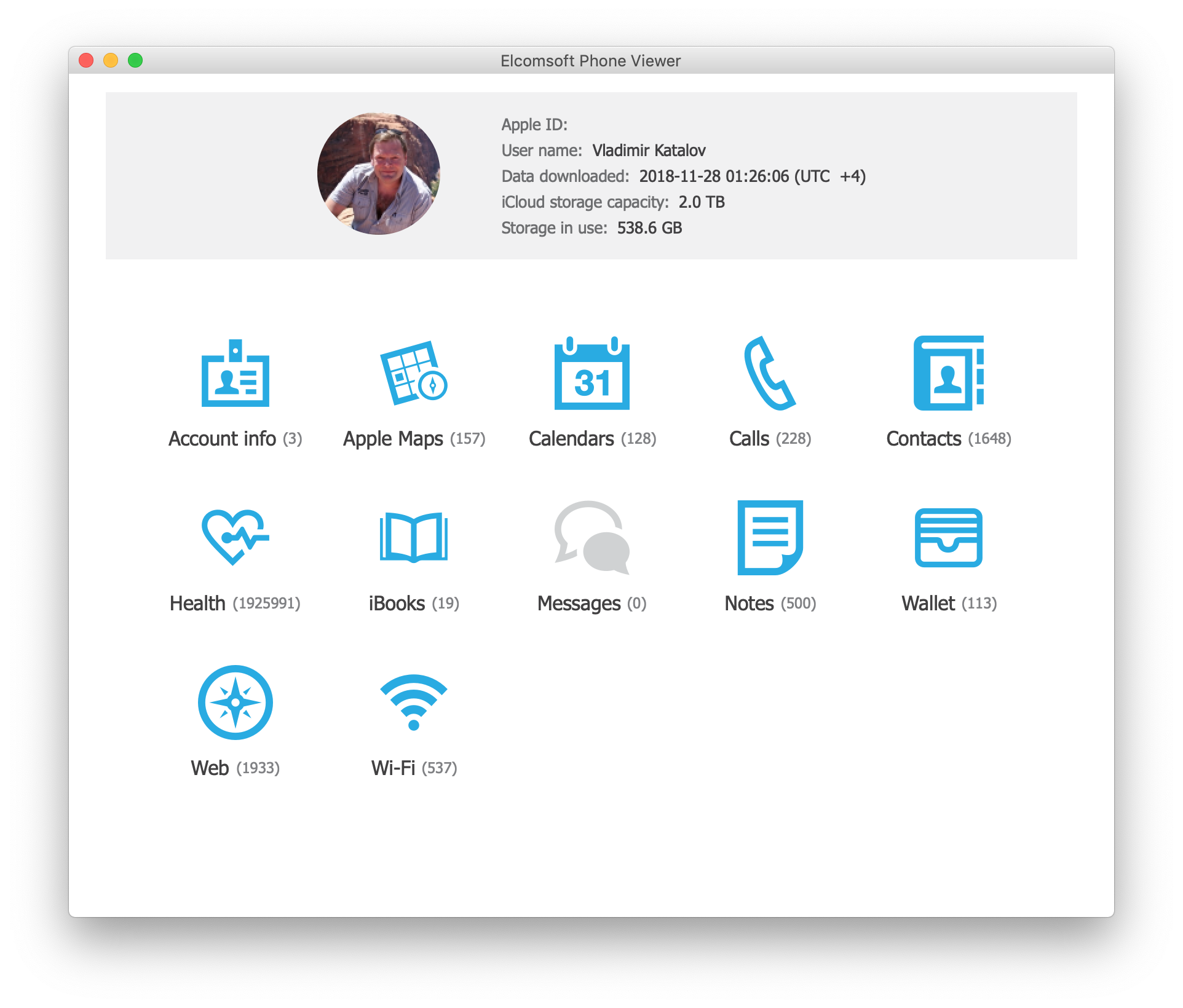Click the 'Notes (500)' text label
The height and width of the screenshot is (1008, 1183).
tap(770, 604)
